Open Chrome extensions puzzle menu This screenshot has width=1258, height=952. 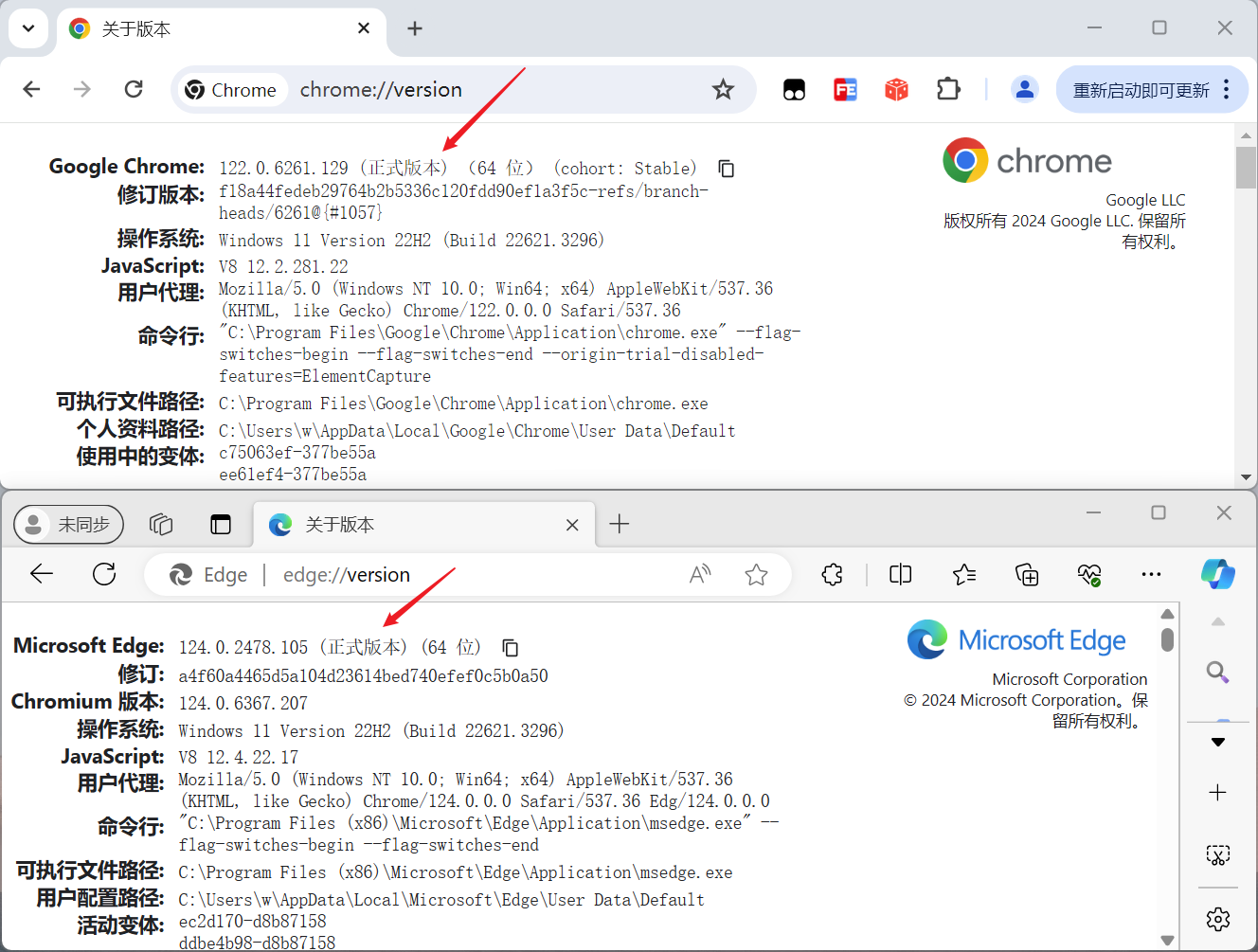pos(947,90)
